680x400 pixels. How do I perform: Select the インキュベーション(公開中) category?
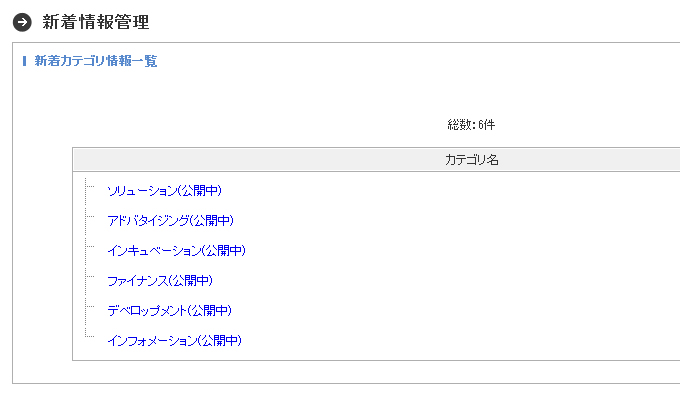click(177, 250)
